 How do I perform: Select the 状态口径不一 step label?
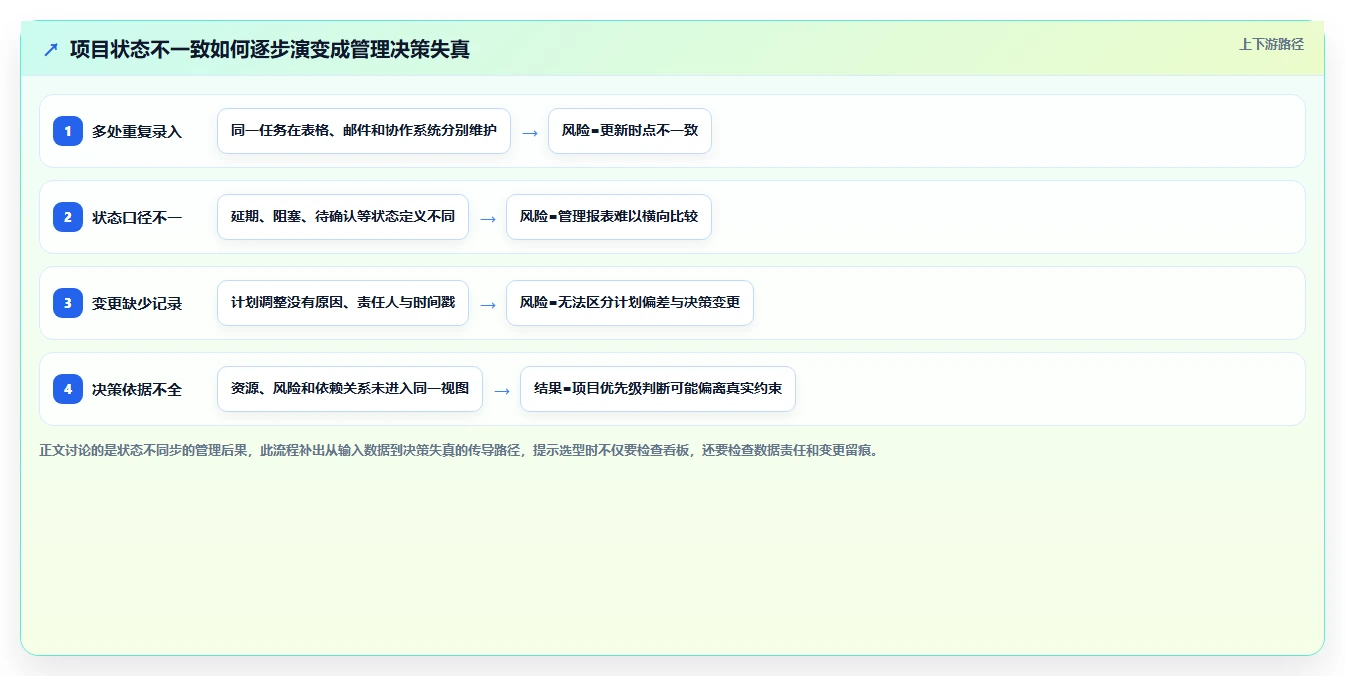pos(137,217)
